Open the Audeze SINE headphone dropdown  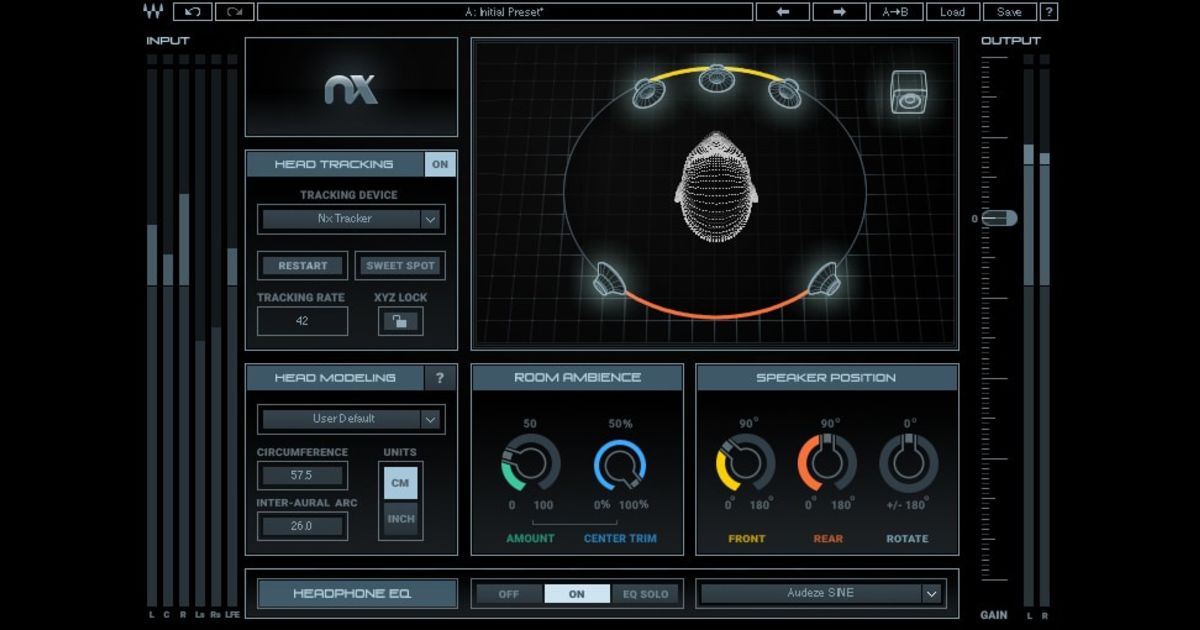point(821,594)
